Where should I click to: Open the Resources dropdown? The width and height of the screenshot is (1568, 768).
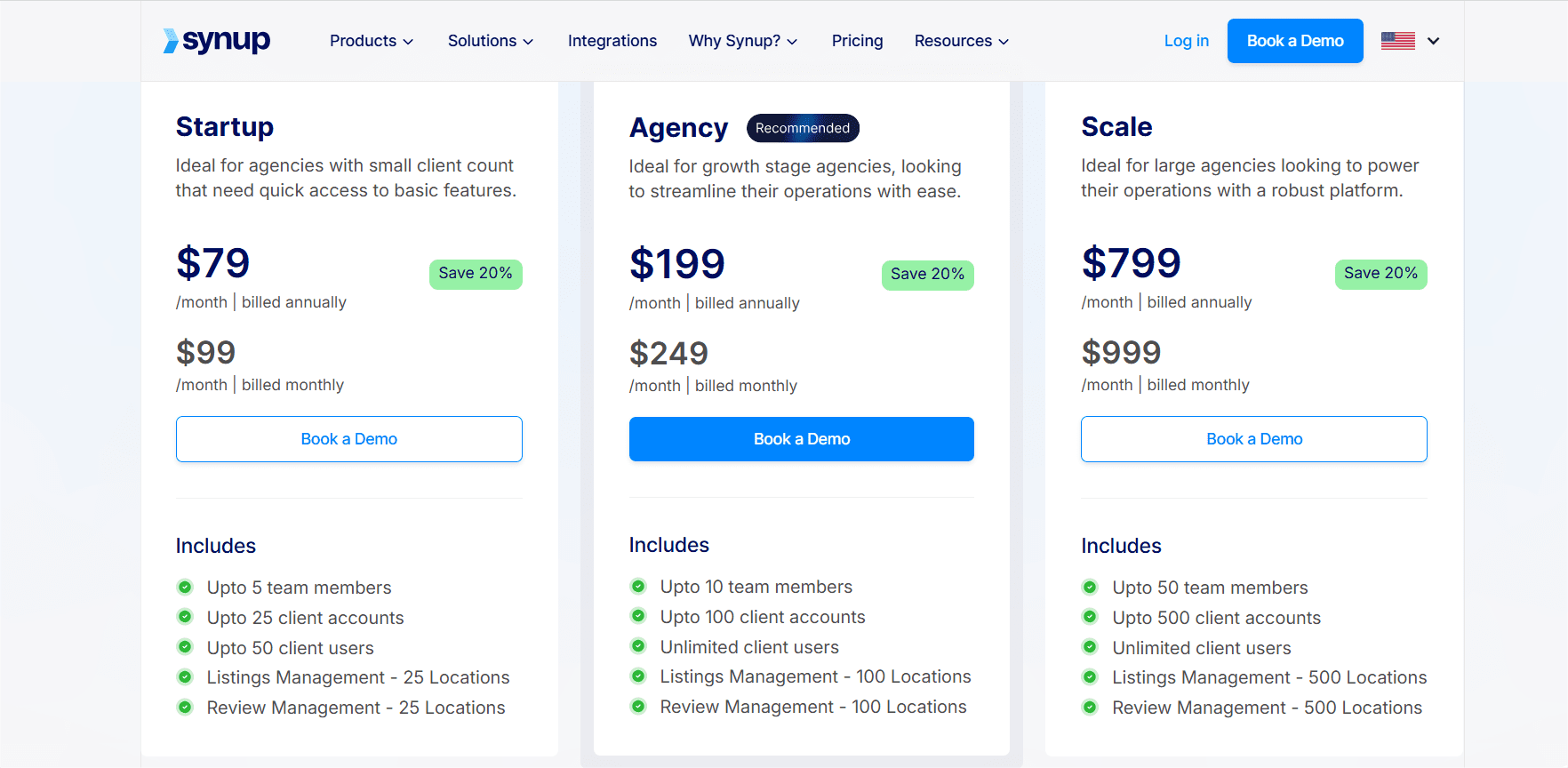[x=961, y=41]
